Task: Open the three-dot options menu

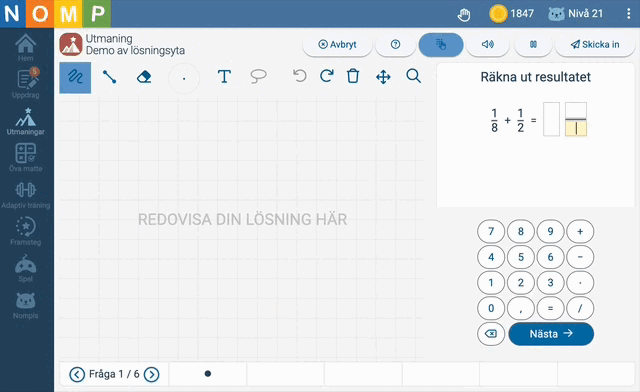Action: 628,14
